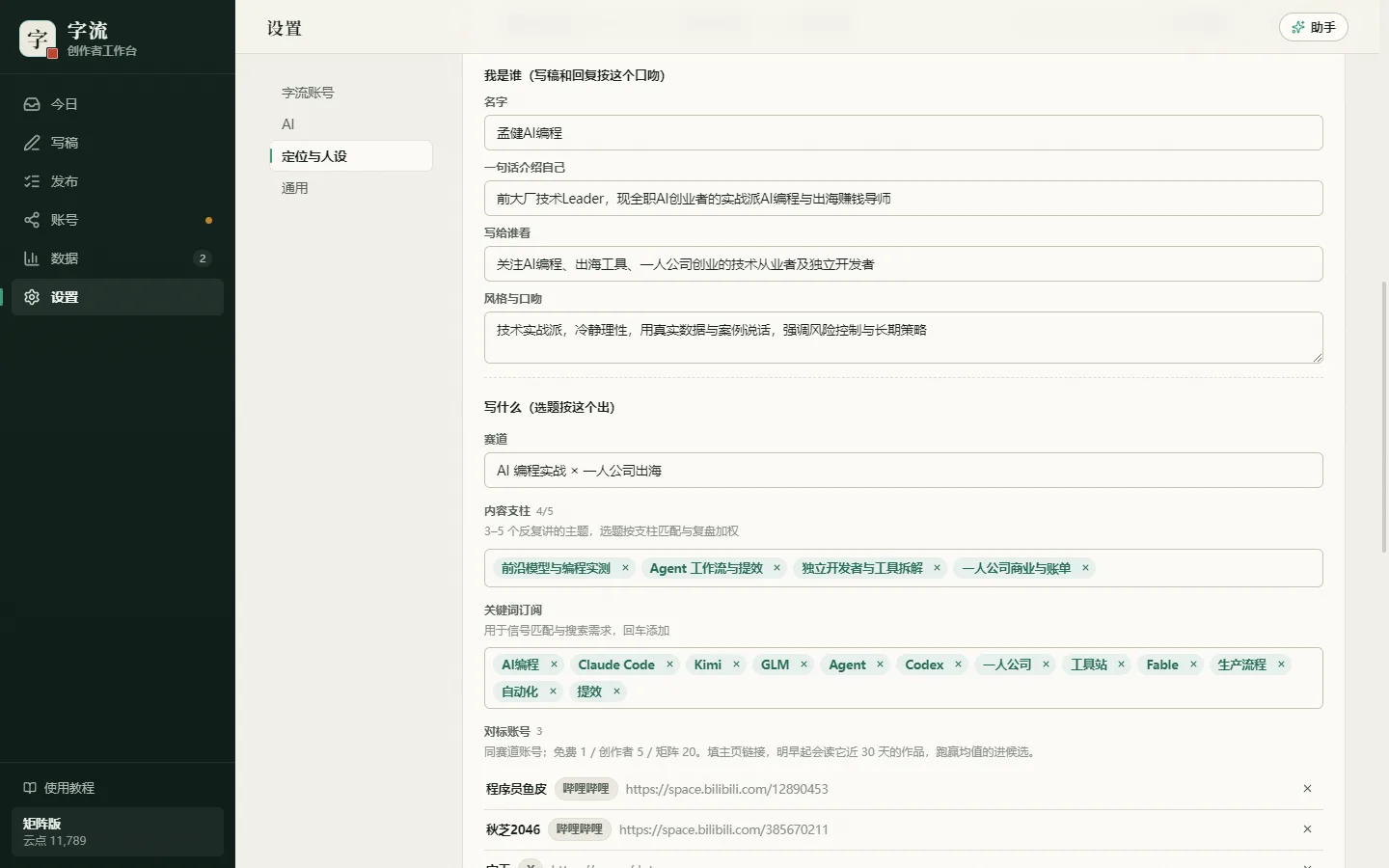The width and height of the screenshot is (1389, 868).
Task: Remove the 独立开发者与工具拆解 pillar tag
Action: tap(937, 568)
